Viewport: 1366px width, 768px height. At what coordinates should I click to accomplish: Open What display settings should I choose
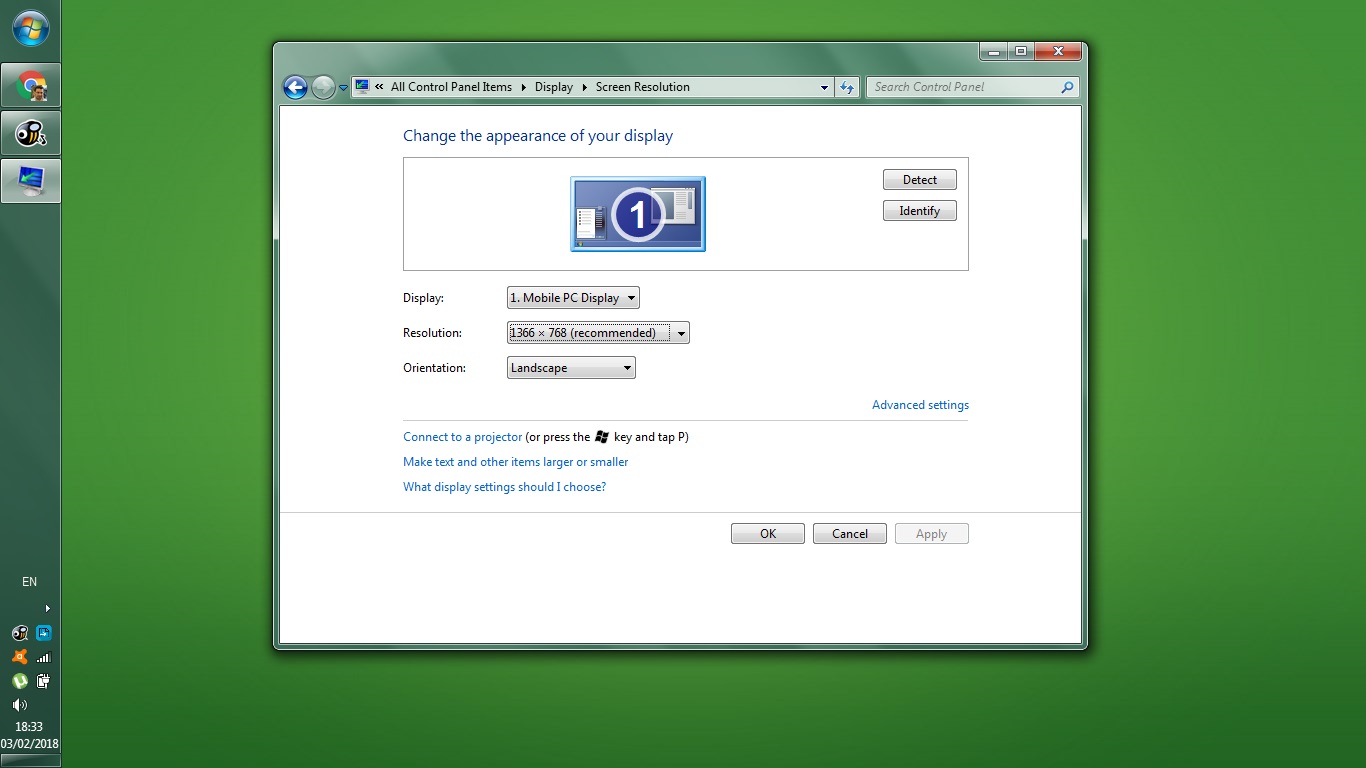(504, 487)
